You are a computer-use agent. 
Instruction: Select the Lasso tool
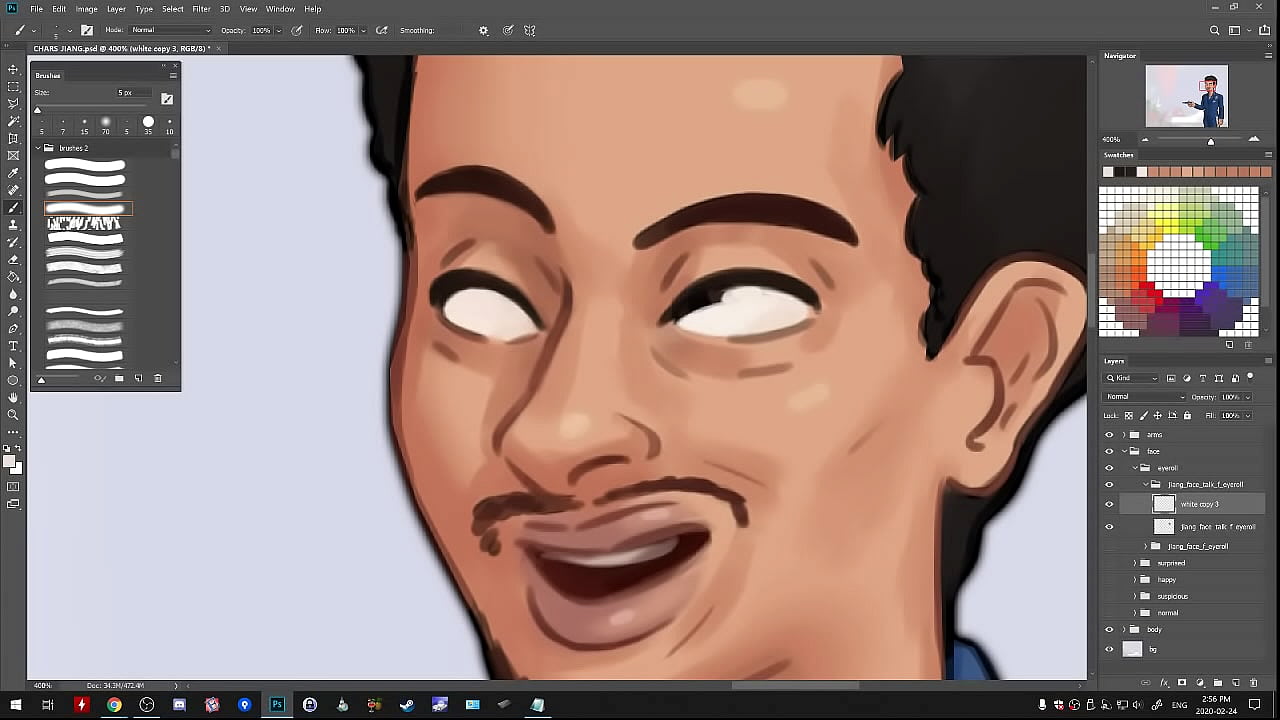13,103
